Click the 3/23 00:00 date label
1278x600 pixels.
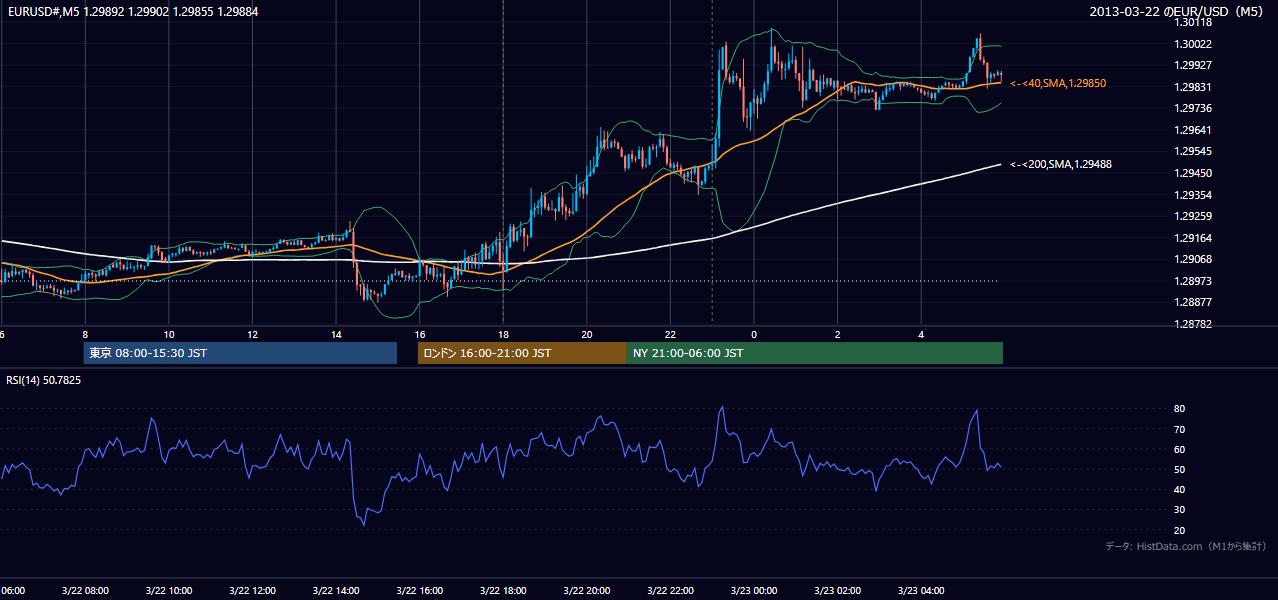coord(754,591)
